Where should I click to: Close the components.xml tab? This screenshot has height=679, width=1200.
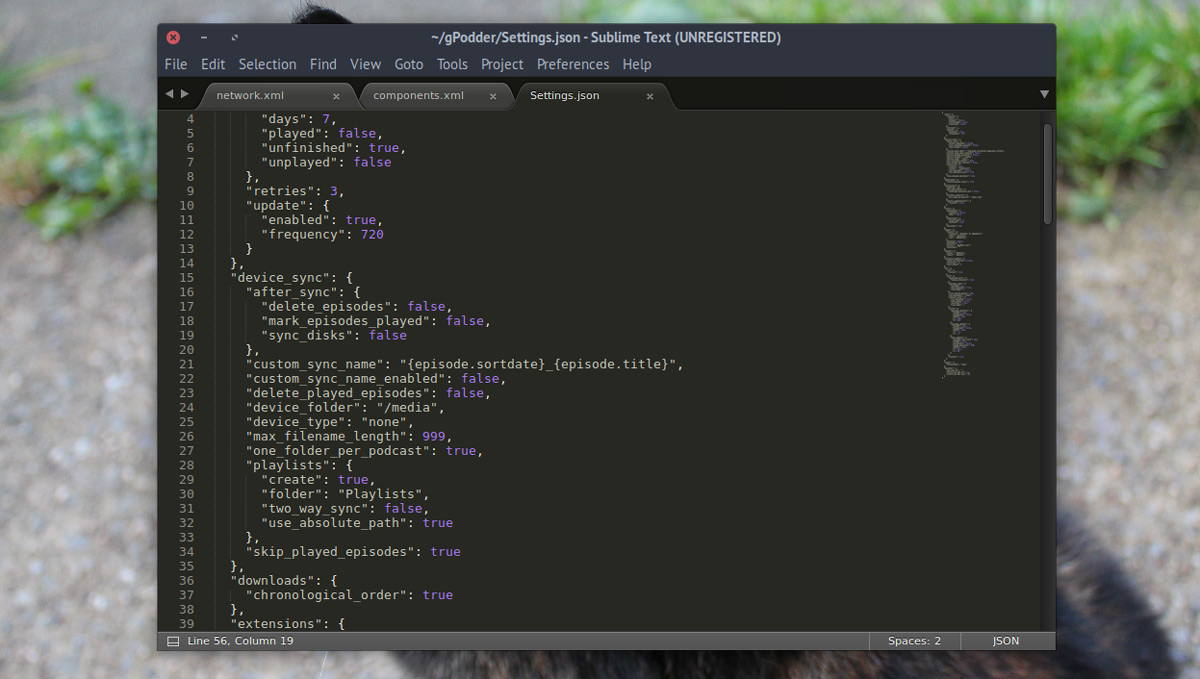coord(493,96)
